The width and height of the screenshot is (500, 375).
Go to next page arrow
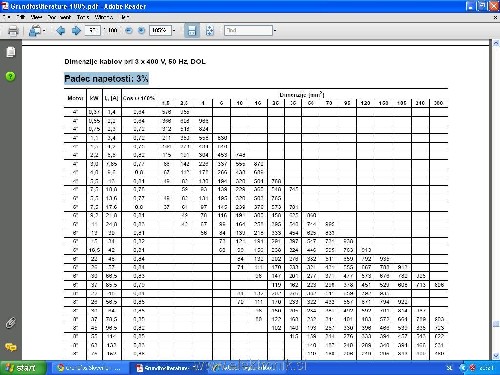[x=76, y=31]
